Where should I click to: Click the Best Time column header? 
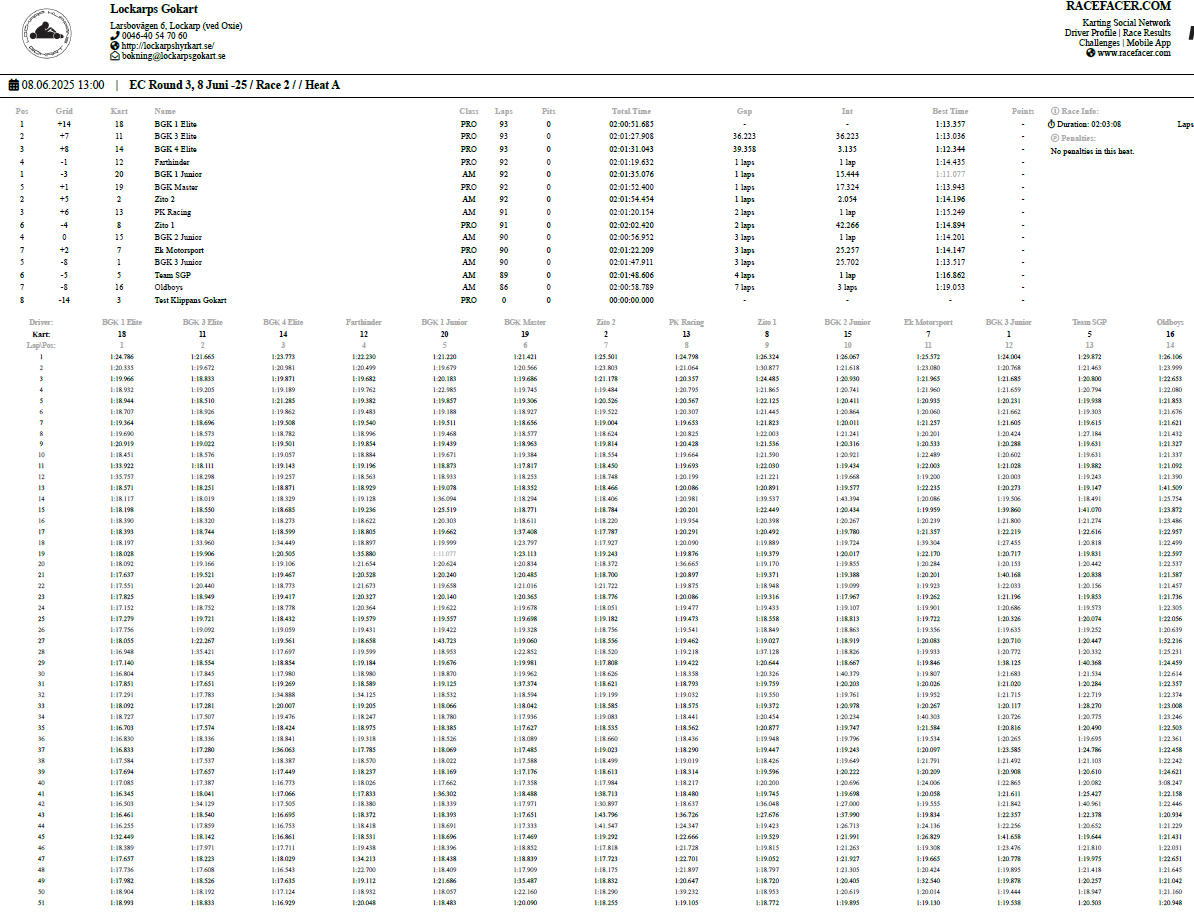click(x=950, y=111)
